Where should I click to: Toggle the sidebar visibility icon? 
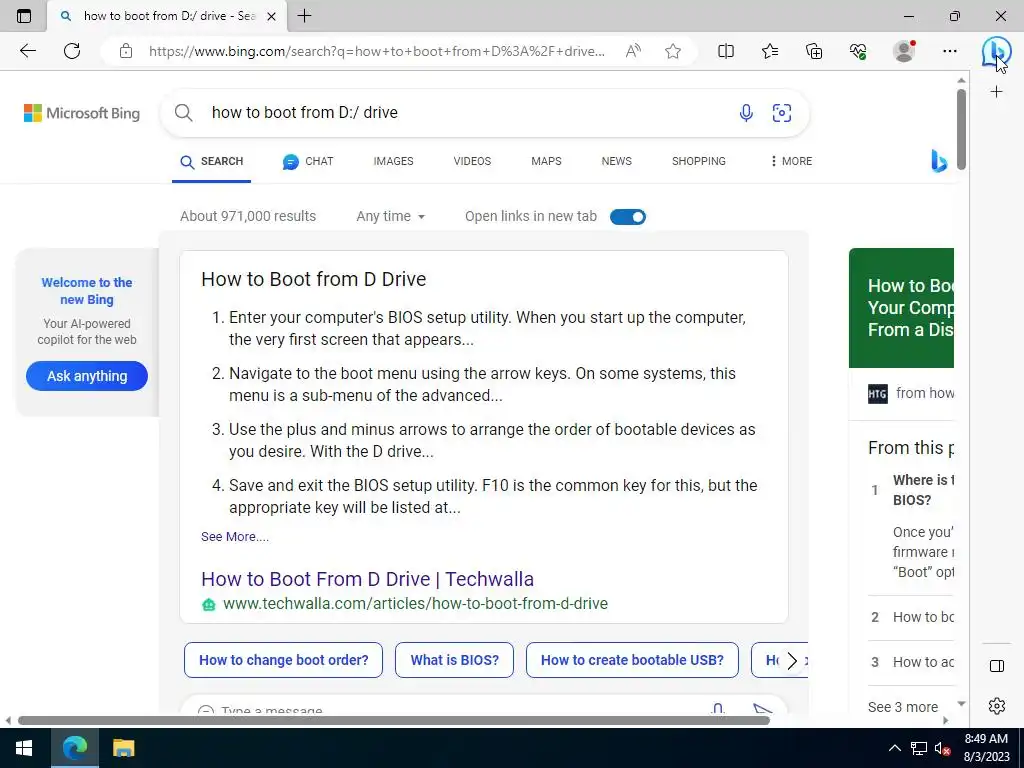[997, 665]
